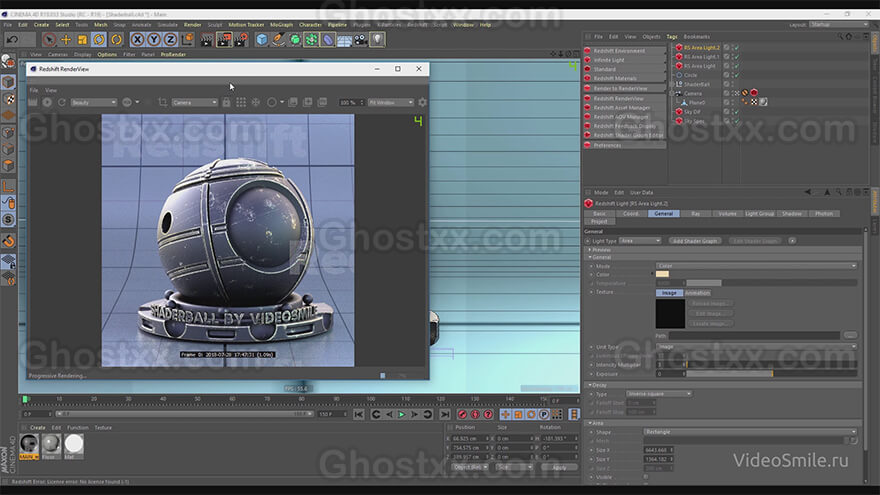Toggle enable checkmark for RS Area Light.1
Screen dimensions: 880x495
[736, 57]
